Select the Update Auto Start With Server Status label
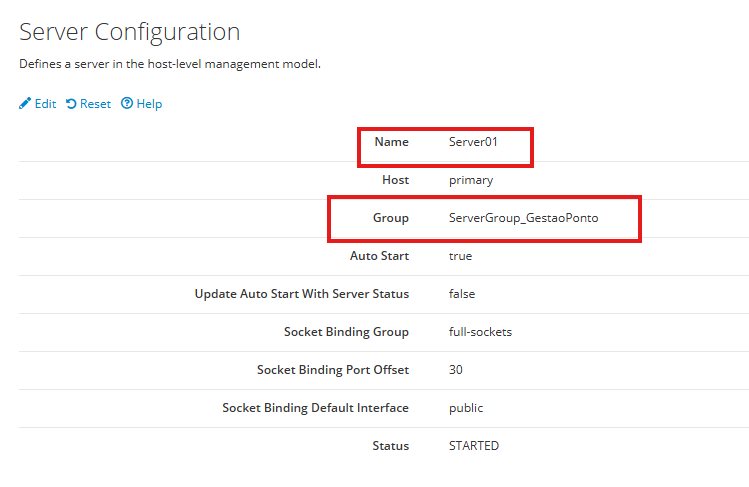Image resolution: width=749 pixels, height=487 pixels. (301, 294)
